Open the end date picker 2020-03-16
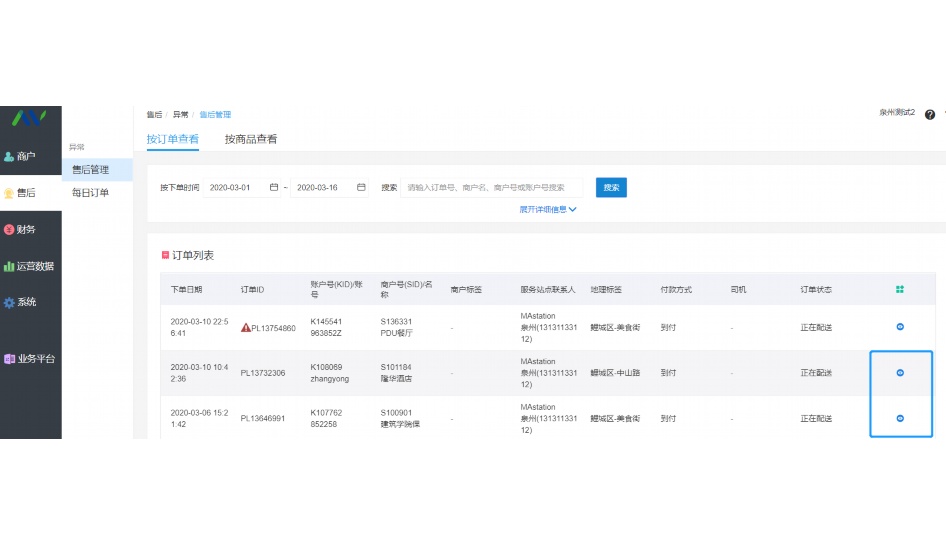This screenshot has width=946, height=545. click(x=328, y=187)
